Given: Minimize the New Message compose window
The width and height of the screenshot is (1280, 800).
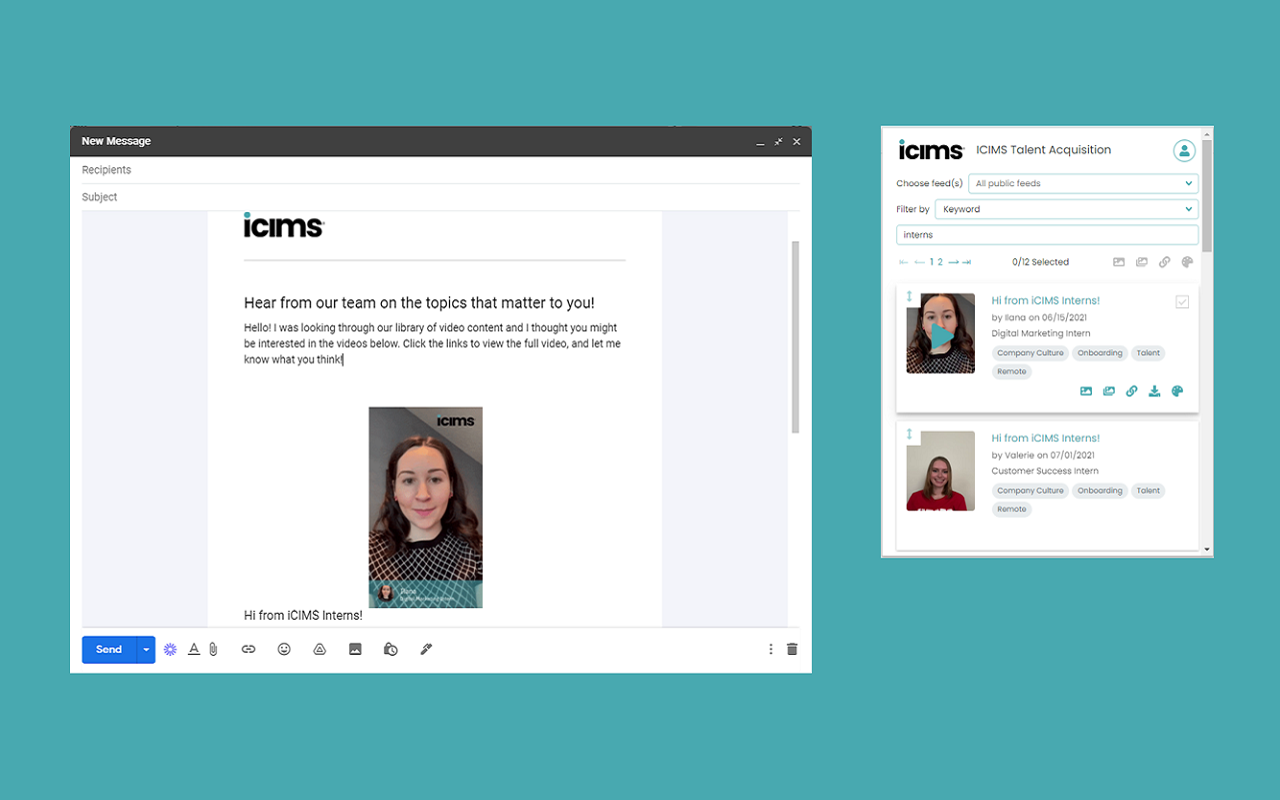Looking at the screenshot, I should click(x=761, y=142).
